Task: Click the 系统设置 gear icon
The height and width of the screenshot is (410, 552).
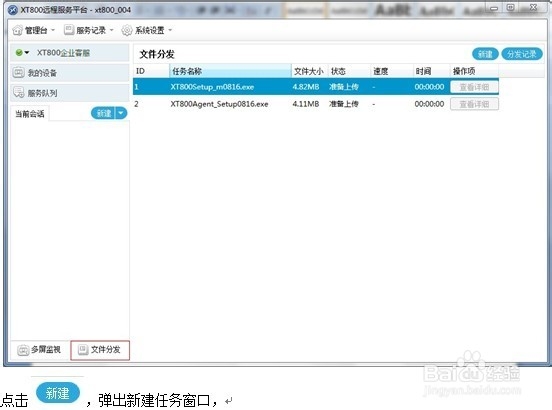Action: (x=127, y=30)
